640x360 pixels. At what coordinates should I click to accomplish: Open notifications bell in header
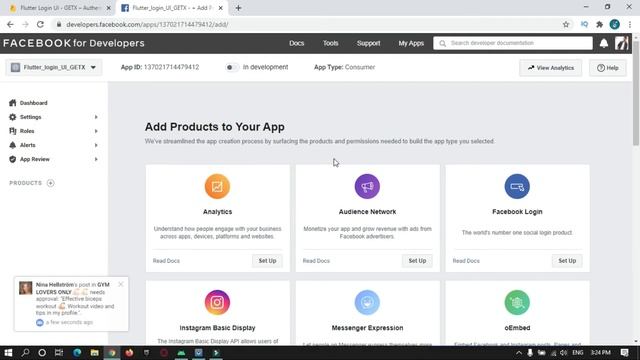point(604,43)
